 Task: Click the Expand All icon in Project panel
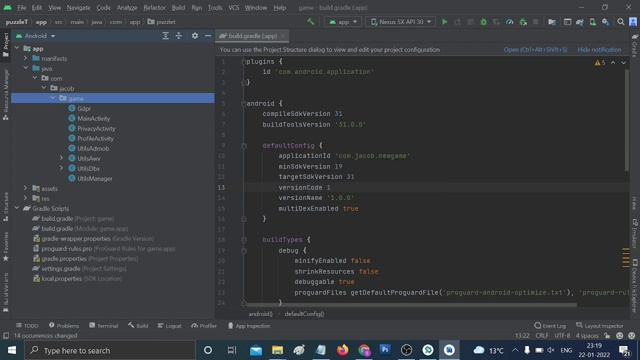point(165,36)
